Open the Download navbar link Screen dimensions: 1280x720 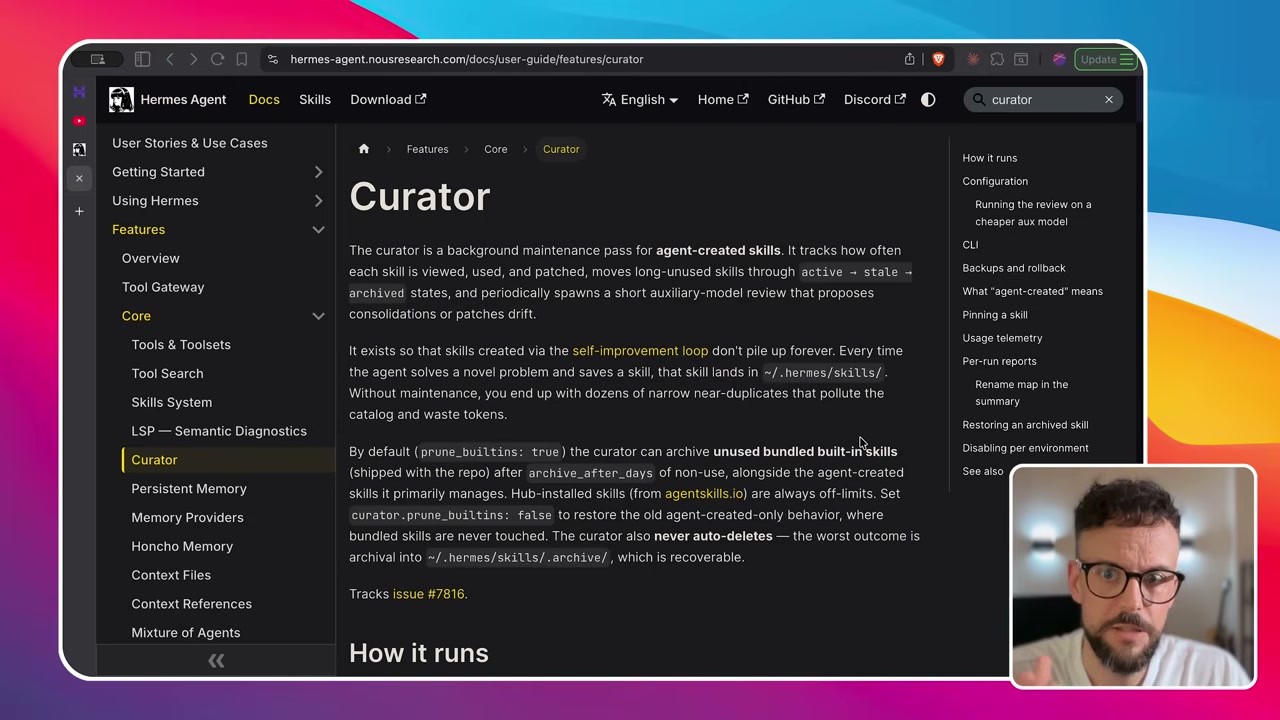coord(388,100)
